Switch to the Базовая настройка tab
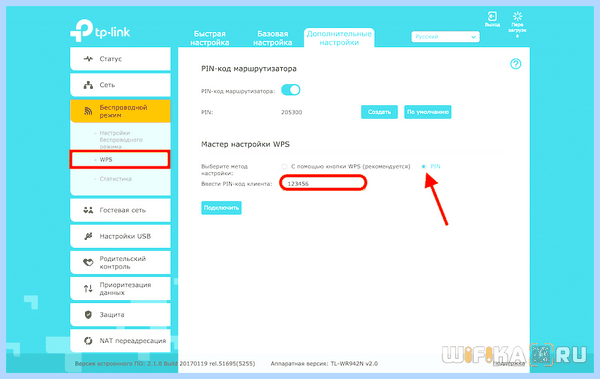The height and width of the screenshot is (379, 600). click(x=272, y=38)
